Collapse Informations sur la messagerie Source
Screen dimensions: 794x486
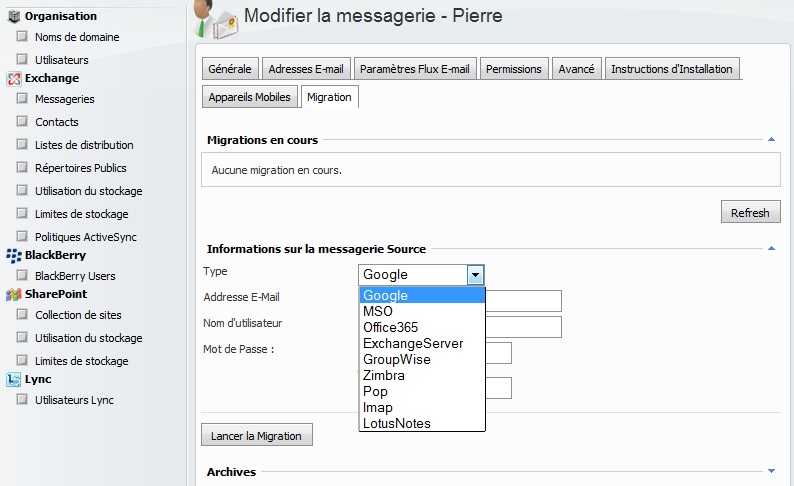coord(771,249)
